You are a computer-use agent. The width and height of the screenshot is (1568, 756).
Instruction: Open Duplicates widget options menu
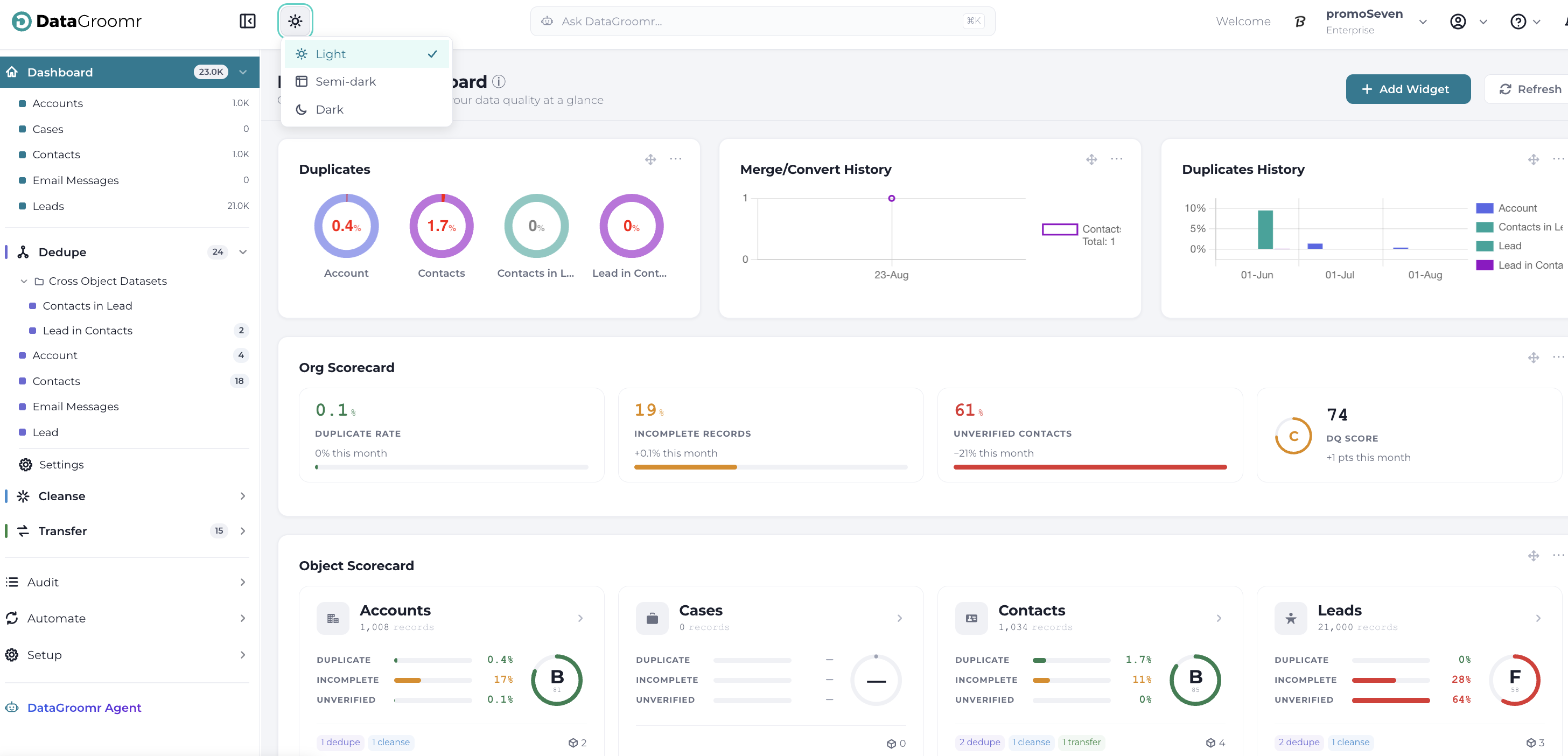point(676,159)
